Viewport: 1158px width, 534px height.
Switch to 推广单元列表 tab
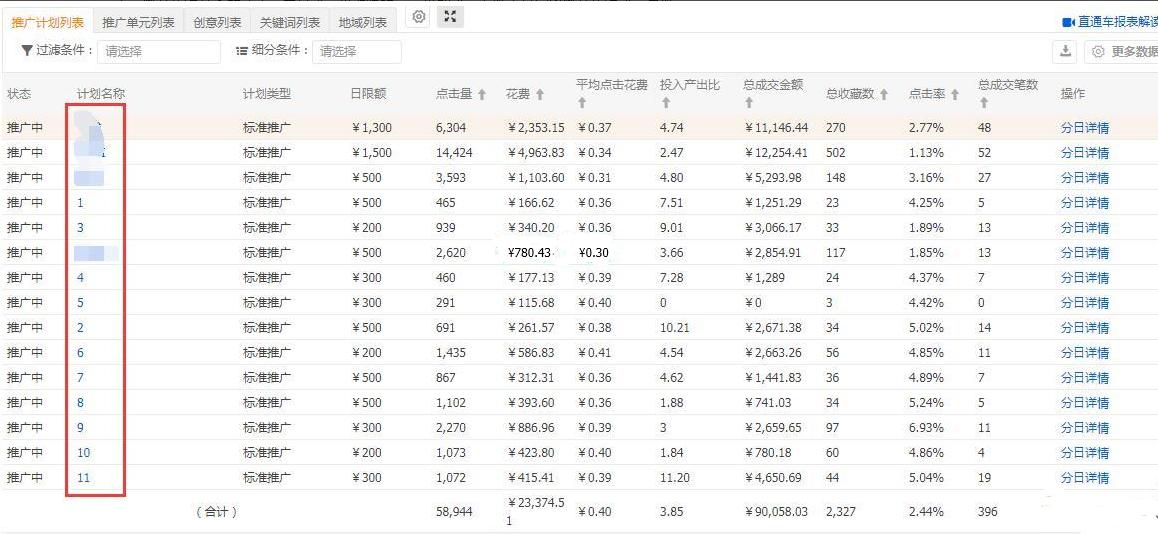coord(139,22)
